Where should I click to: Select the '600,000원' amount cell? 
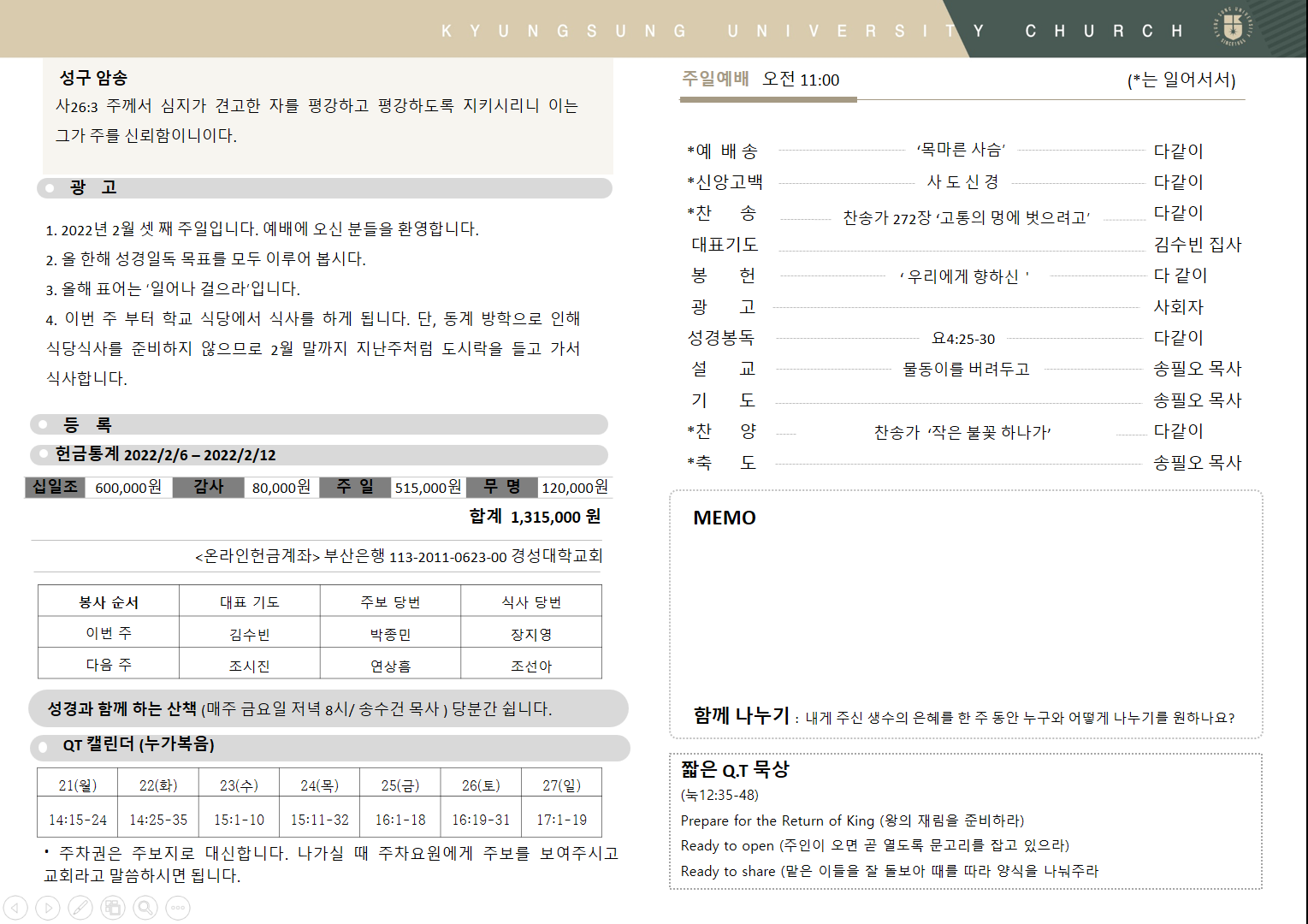tap(128, 487)
